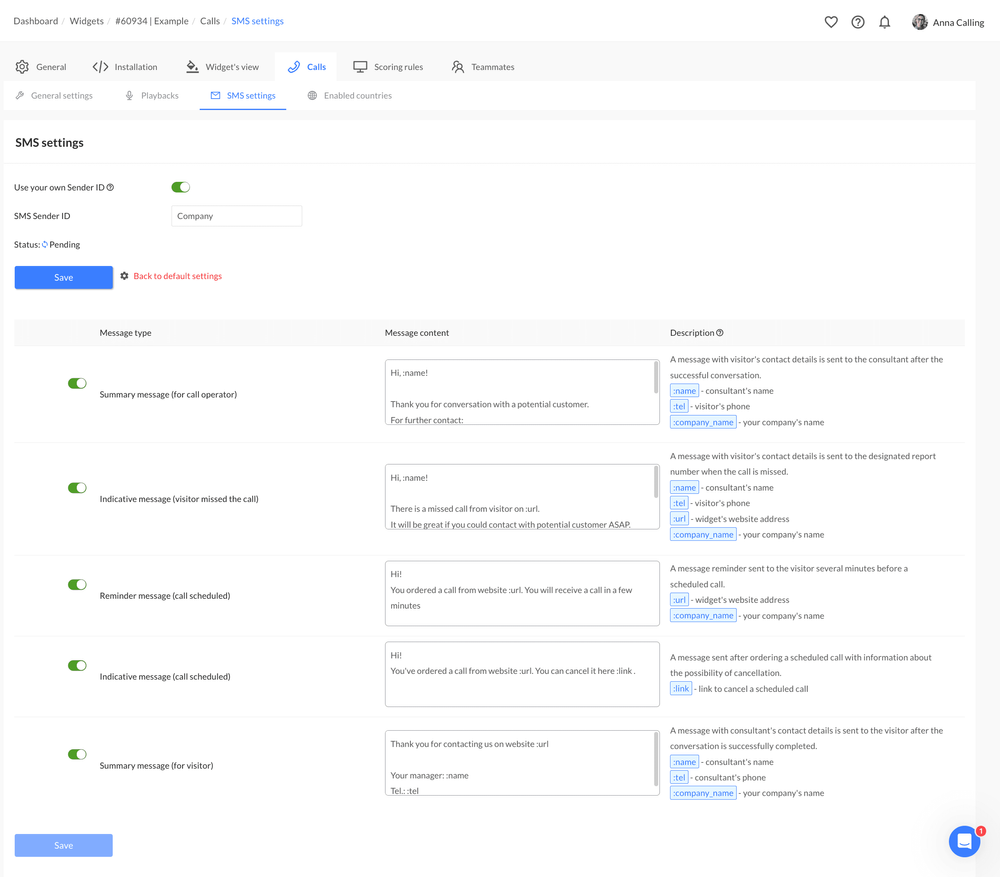Click the Playbacks microphone icon
The height and width of the screenshot is (877, 1000).
click(x=128, y=95)
